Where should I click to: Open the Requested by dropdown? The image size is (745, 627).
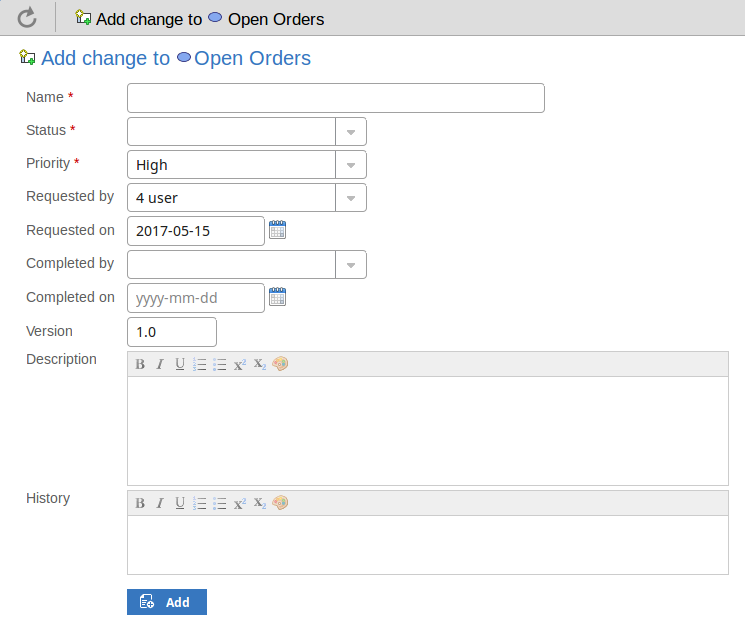351,198
